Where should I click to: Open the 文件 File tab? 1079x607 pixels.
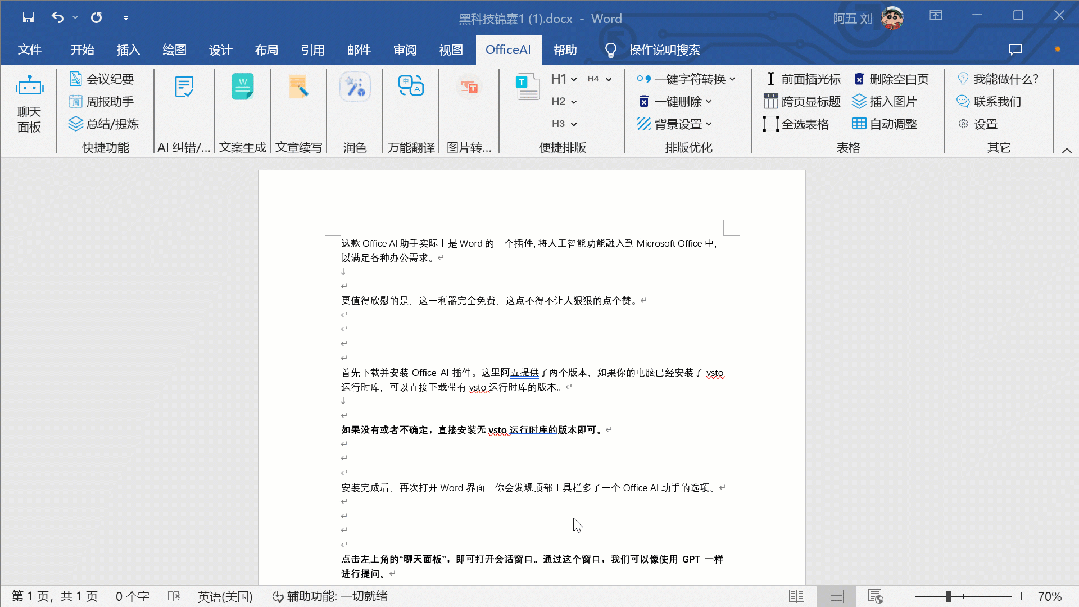[30, 50]
